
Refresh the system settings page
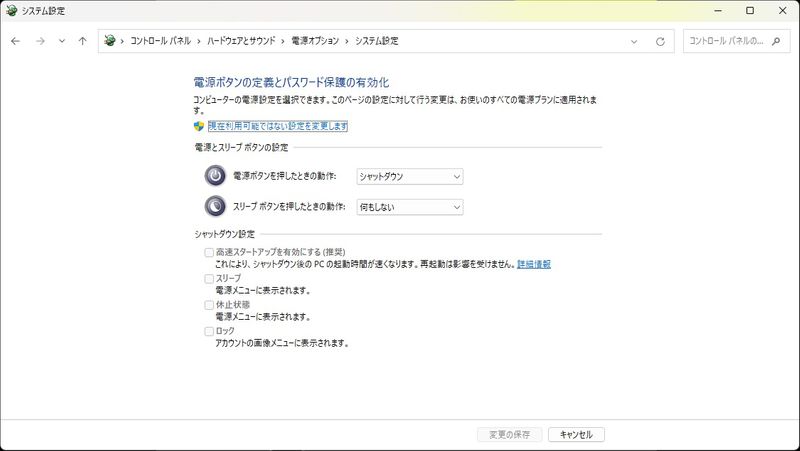point(660,41)
